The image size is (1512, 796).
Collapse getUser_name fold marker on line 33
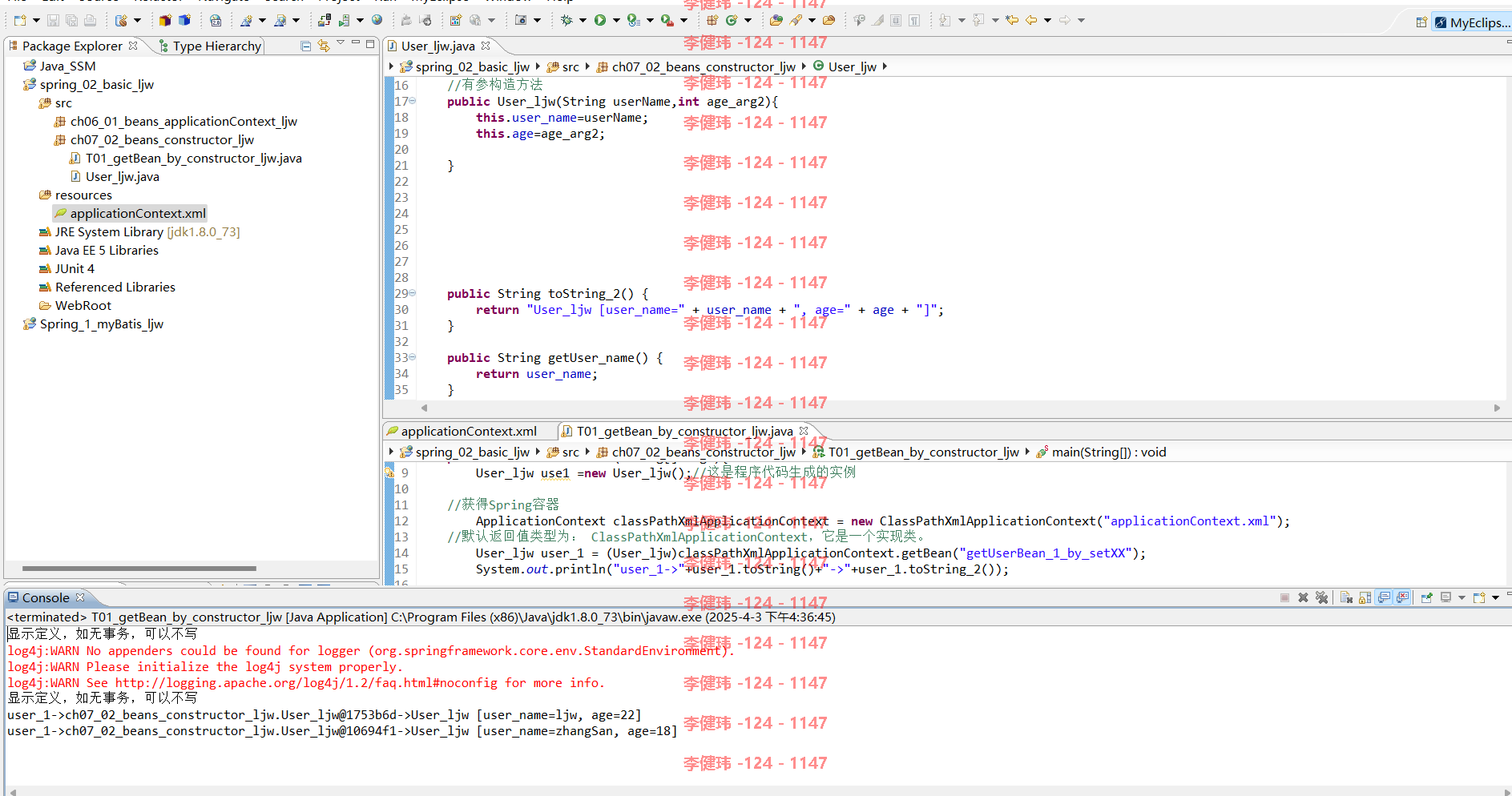pyautogui.click(x=413, y=357)
